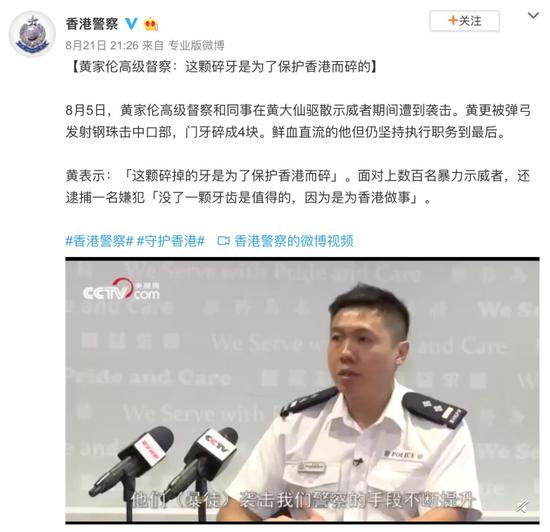550x532 pixels.
Task: Toggle the muted sound icon in video
Action: coord(522,506)
